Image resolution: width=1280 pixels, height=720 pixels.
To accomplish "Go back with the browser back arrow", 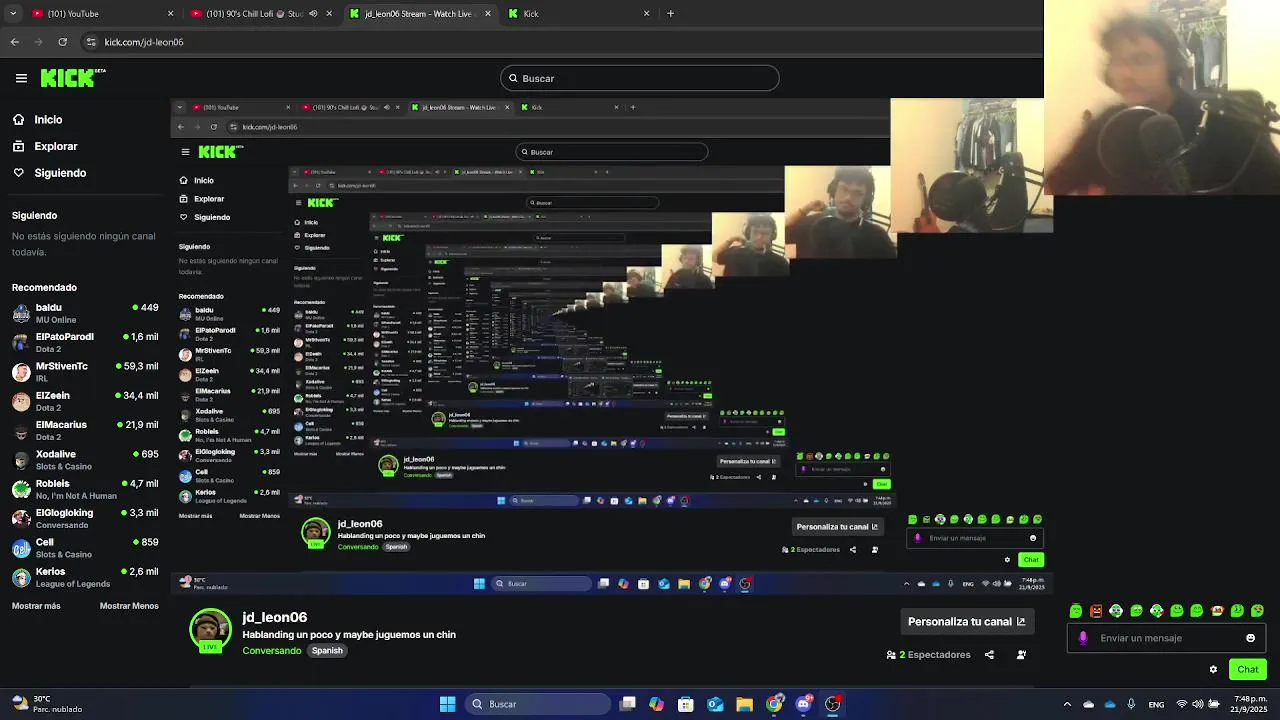I will (x=15, y=42).
